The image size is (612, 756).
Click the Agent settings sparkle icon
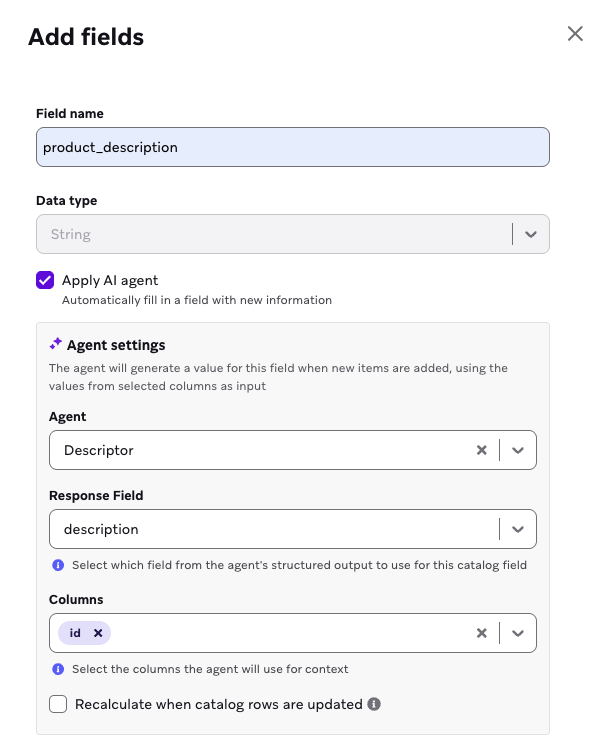point(56,345)
